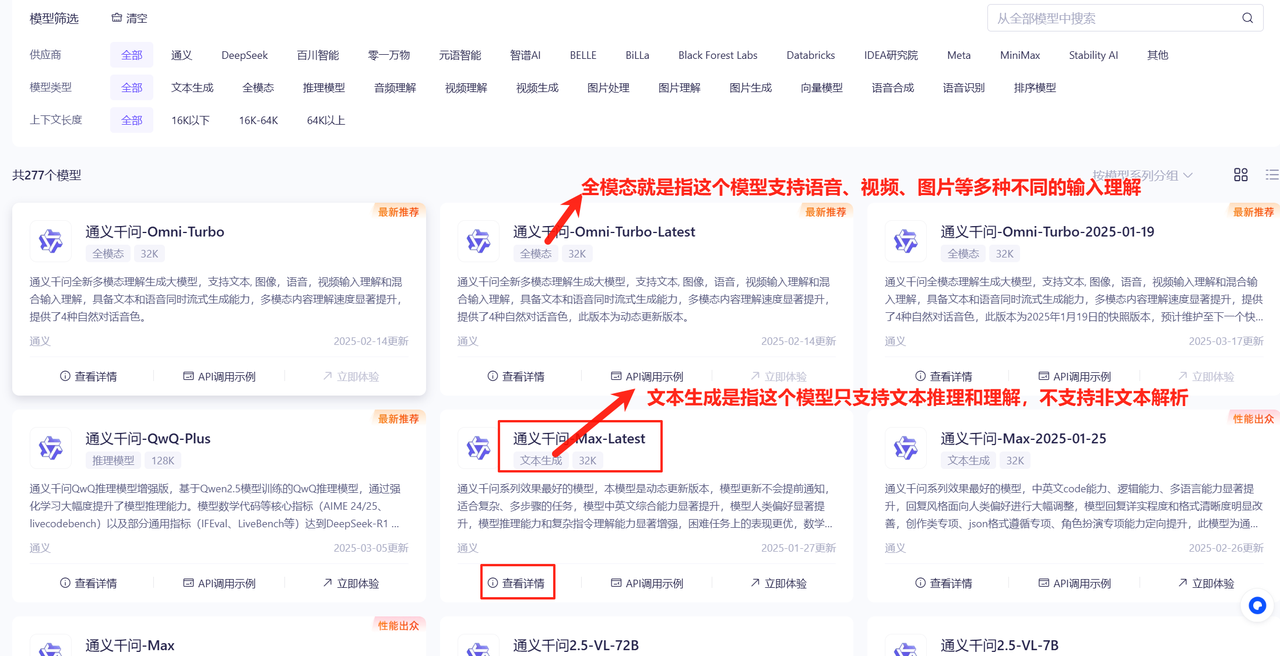Click the 通义千问-Omni-Turbo-2025-01-19 model logo
The width and height of the screenshot is (1280, 656).
tap(905, 241)
